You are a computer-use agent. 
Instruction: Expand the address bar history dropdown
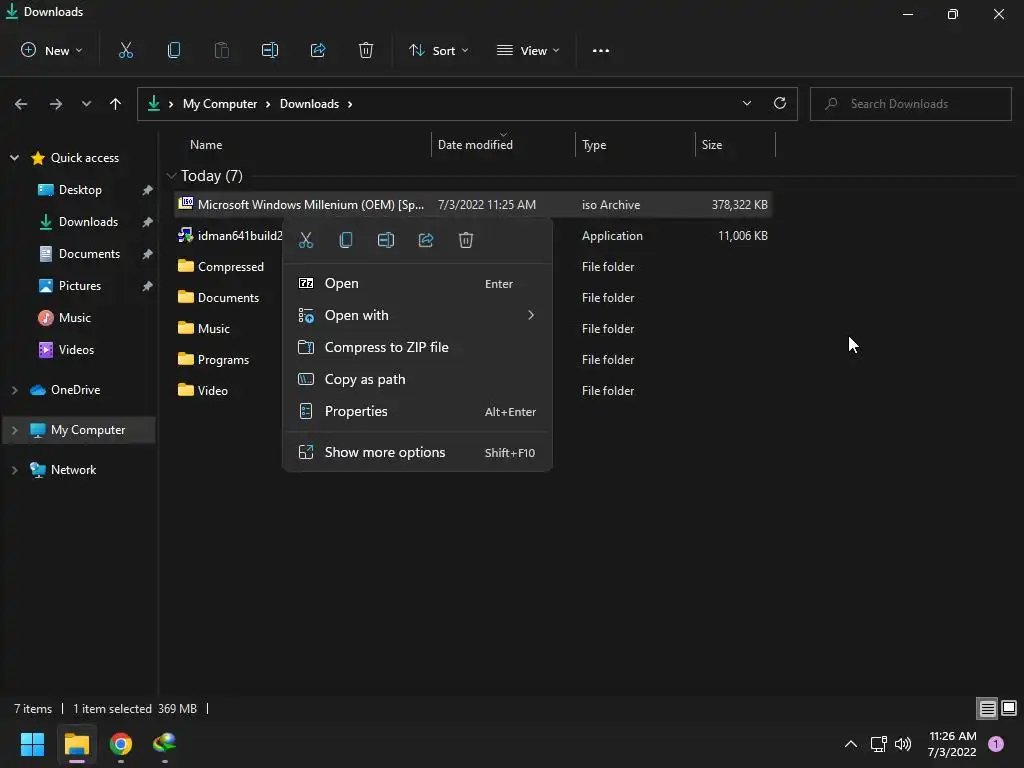pos(746,103)
